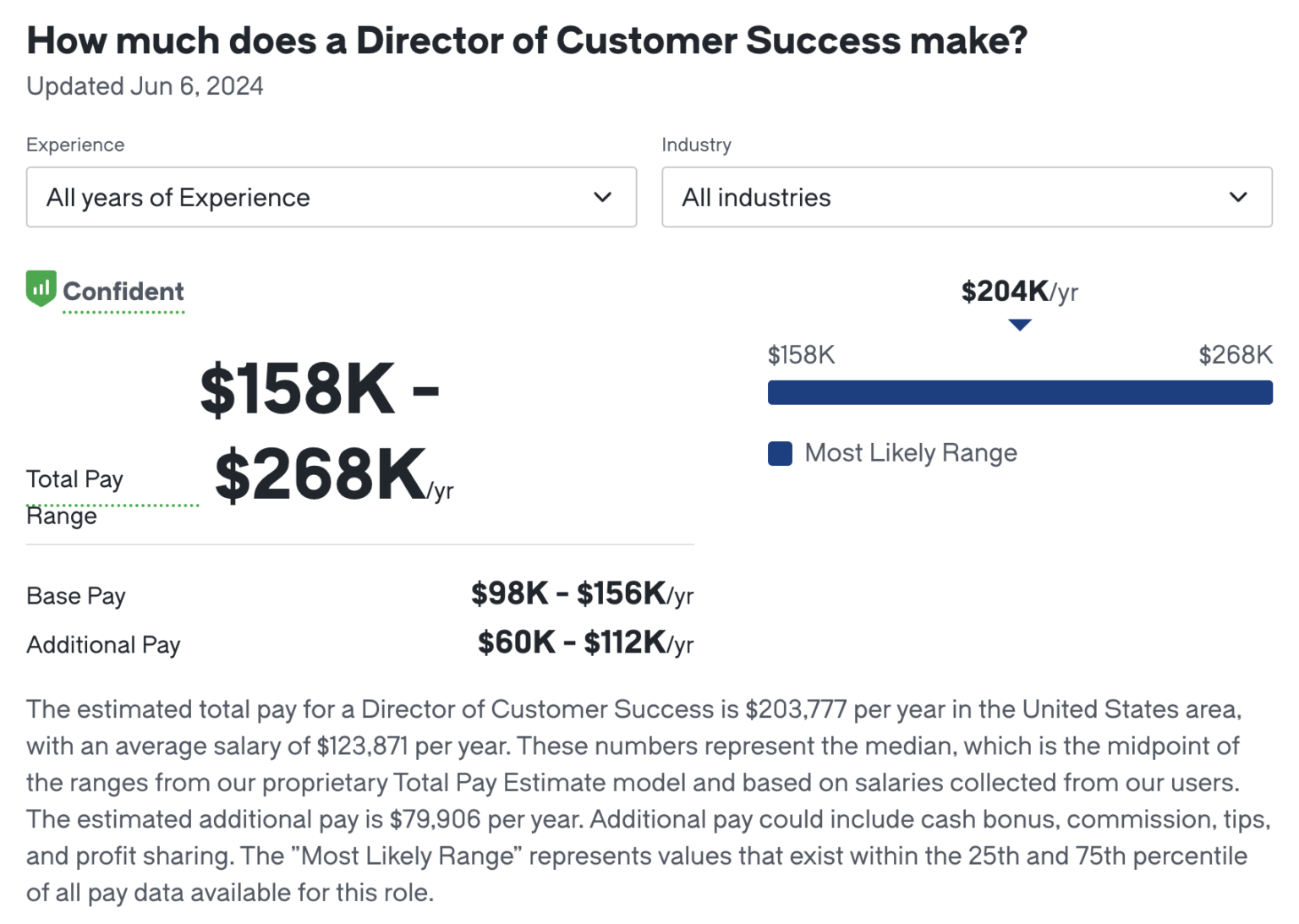Viewport: 1299px width, 924px height.
Task: Click the dotted-underlined Confident label
Action: 123,292
